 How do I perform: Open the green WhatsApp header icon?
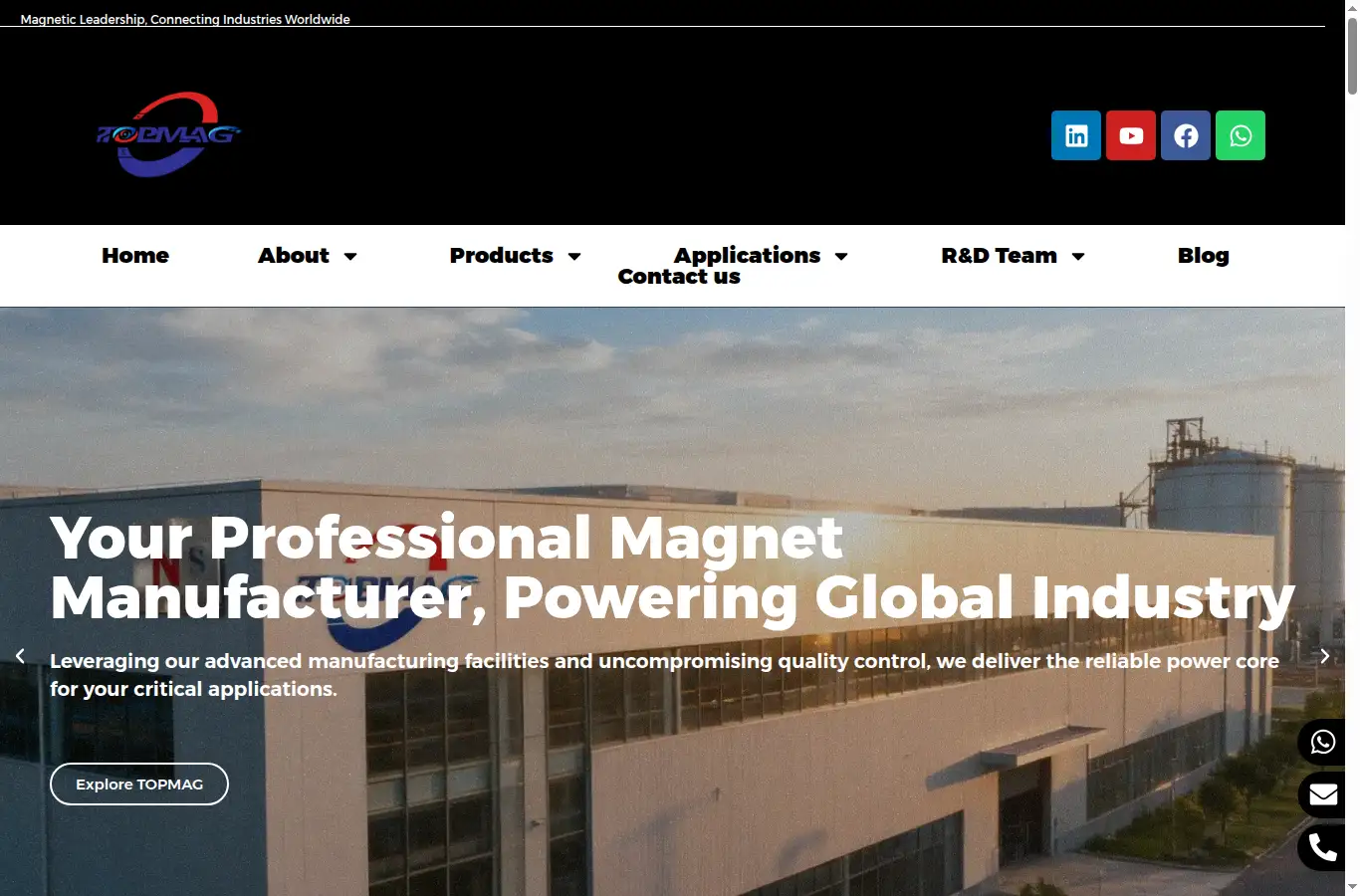[x=1241, y=135]
